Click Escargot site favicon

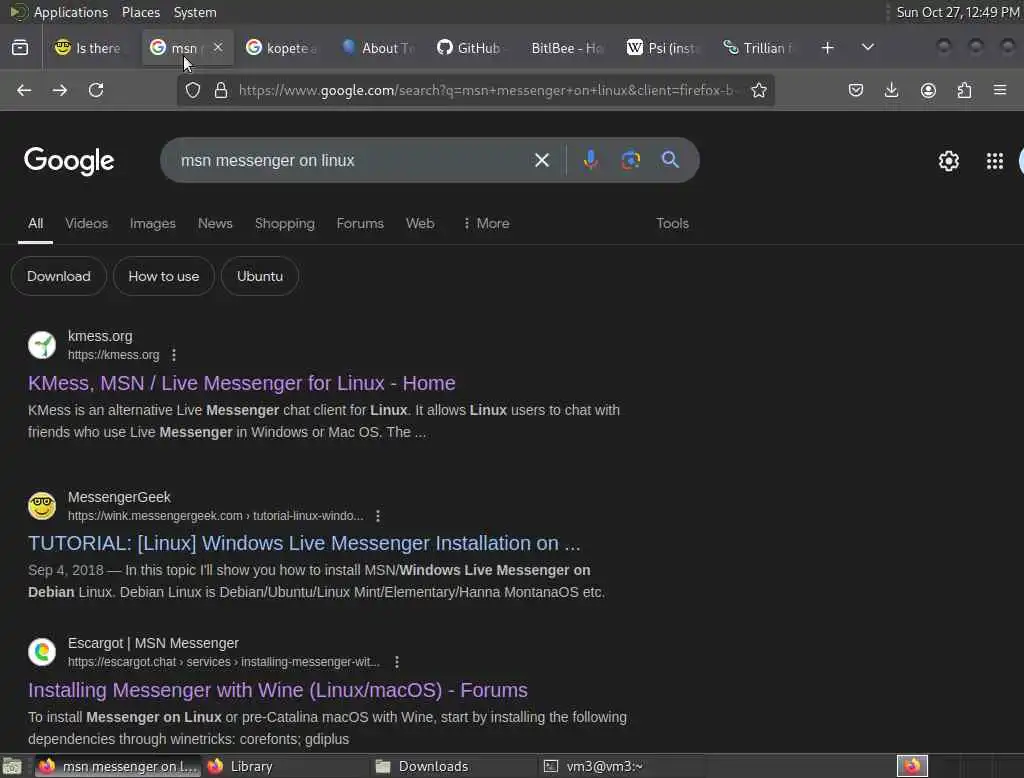[x=42, y=651]
